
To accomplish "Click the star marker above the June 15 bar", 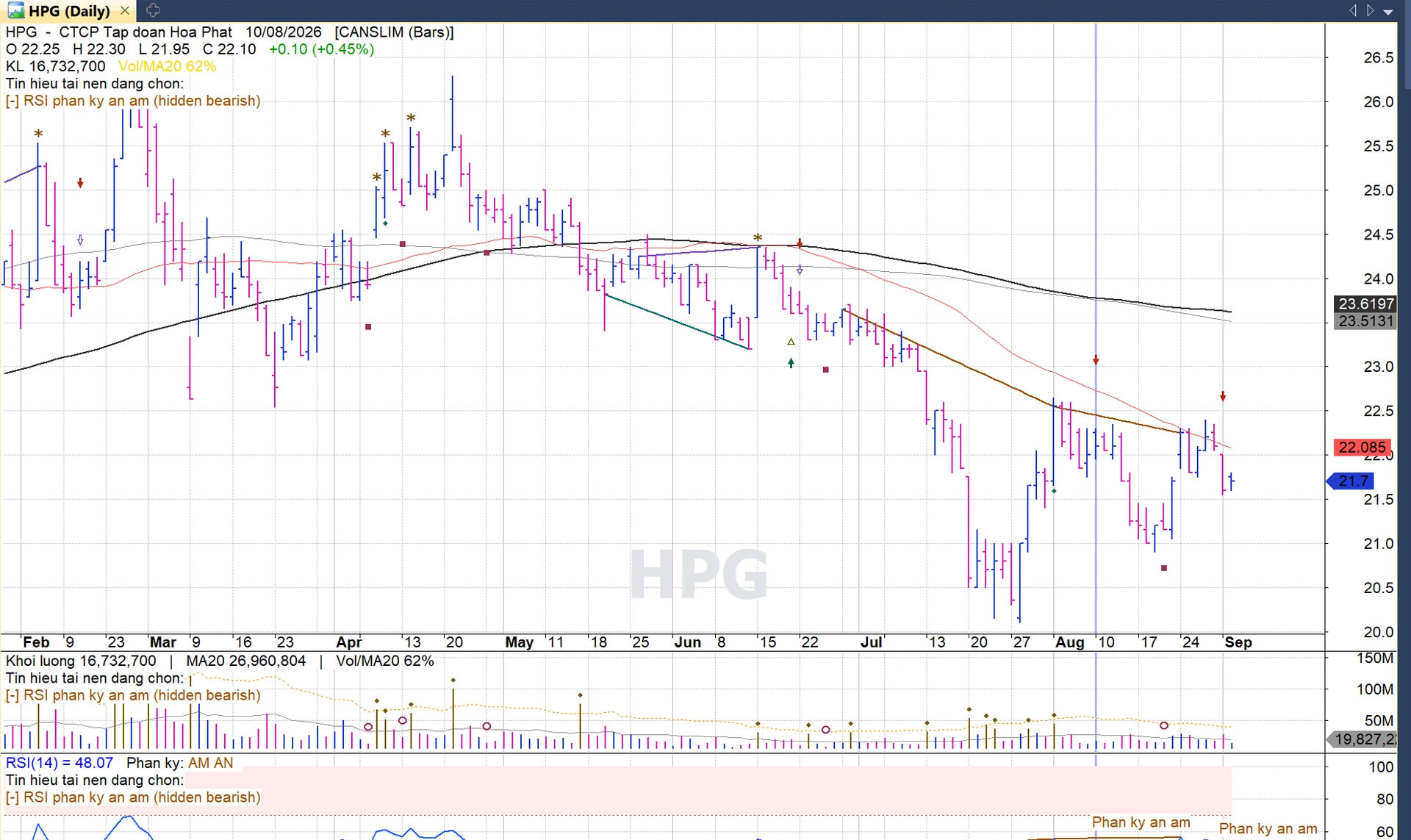I will click(758, 238).
